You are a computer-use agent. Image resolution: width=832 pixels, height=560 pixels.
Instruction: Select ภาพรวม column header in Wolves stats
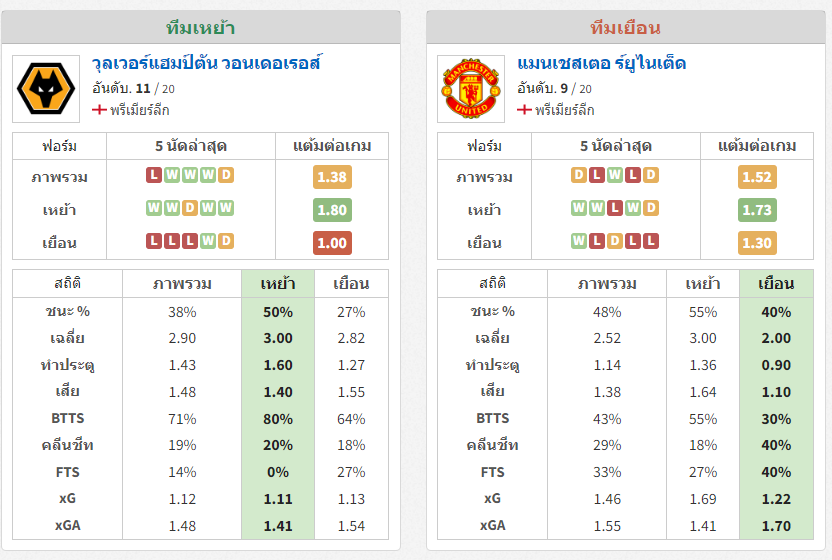pyautogui.click(x=182, y=284)
